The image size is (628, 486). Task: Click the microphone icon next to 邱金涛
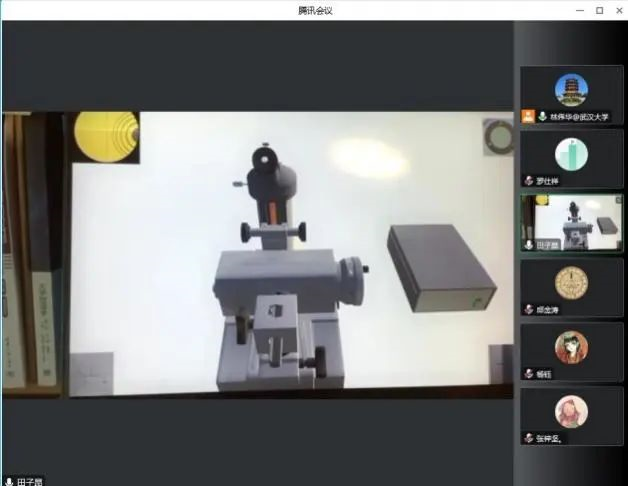point(529,310)
